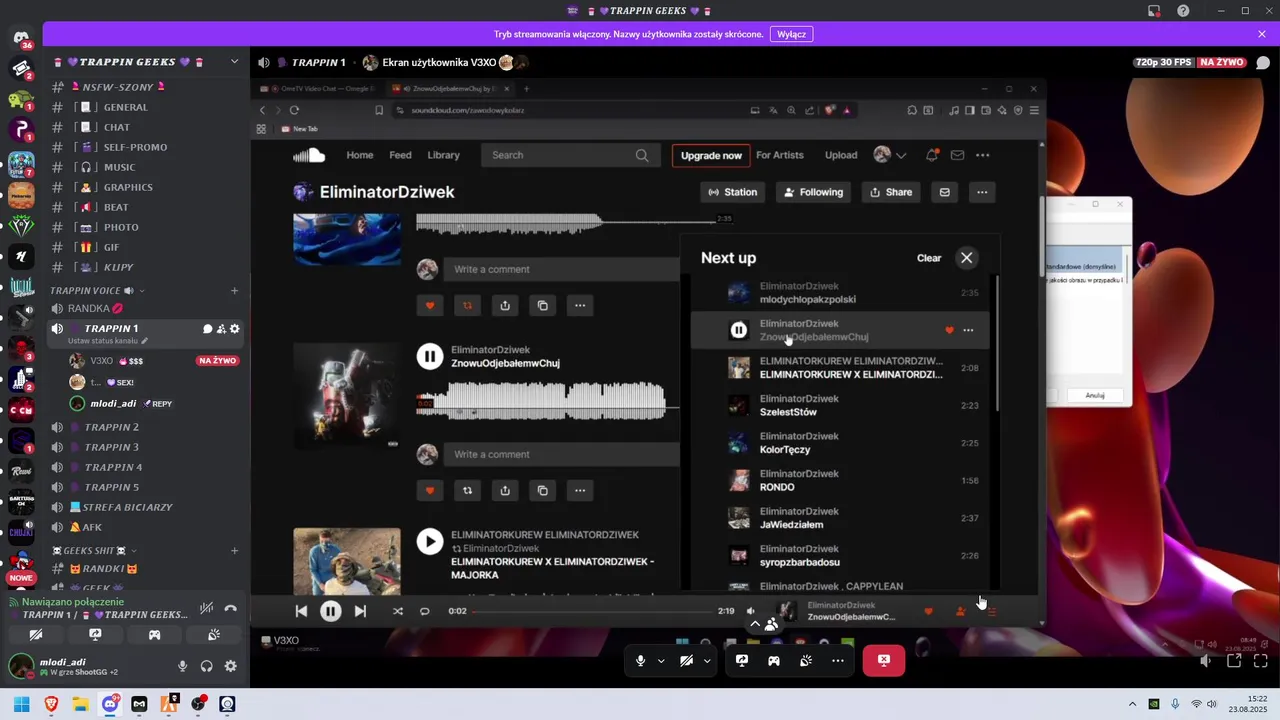Click the speaker icon beside the TRAPPIN 1 stream title
Image resolution: width=1280 pixels, height=720 pixels.
pyautogui.click(x=264, y=62)
